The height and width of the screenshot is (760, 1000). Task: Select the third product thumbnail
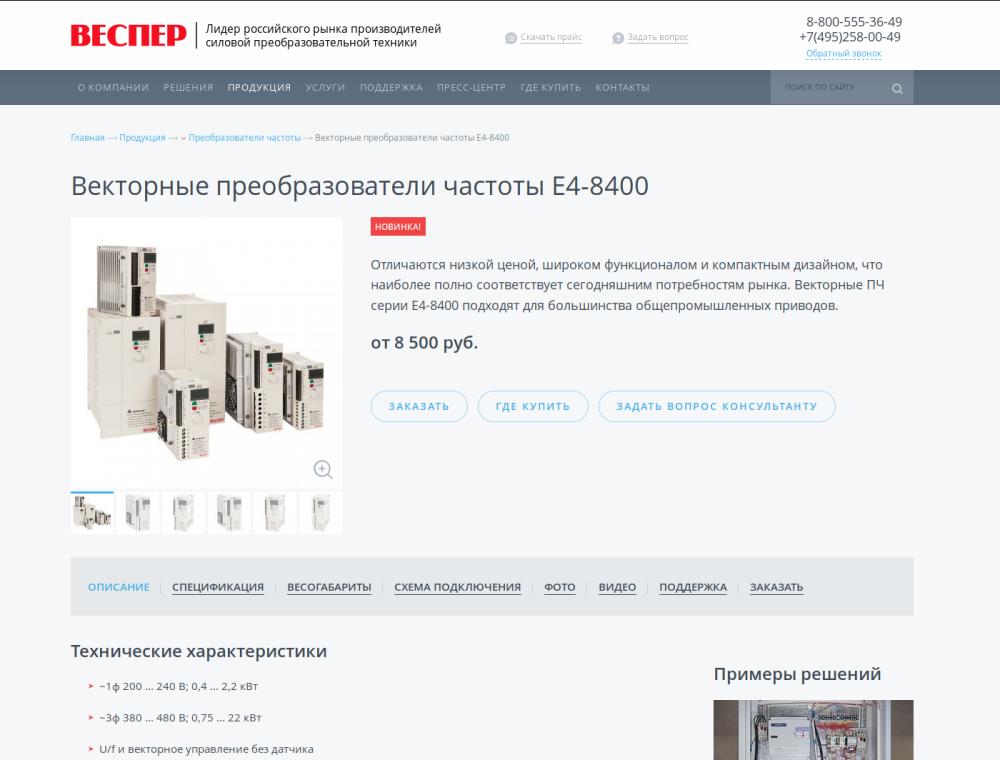[x=184, y=513]
